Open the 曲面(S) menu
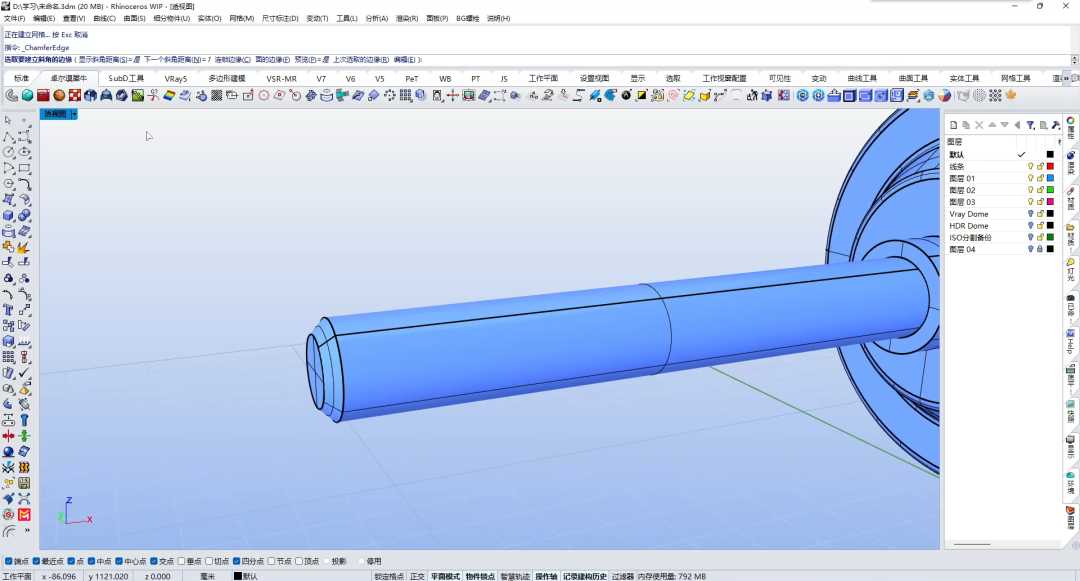 point(134,19)
